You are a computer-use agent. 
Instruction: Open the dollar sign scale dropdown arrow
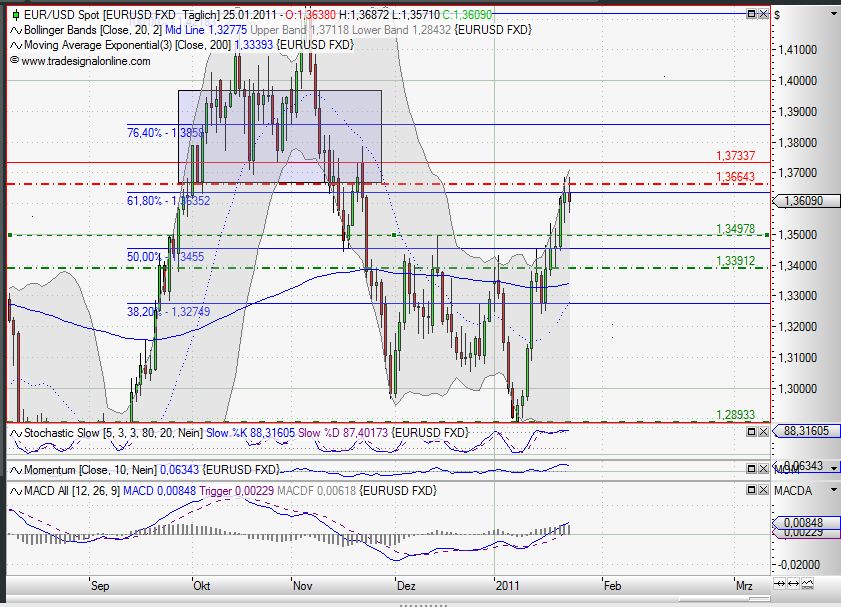coord(832,15)
